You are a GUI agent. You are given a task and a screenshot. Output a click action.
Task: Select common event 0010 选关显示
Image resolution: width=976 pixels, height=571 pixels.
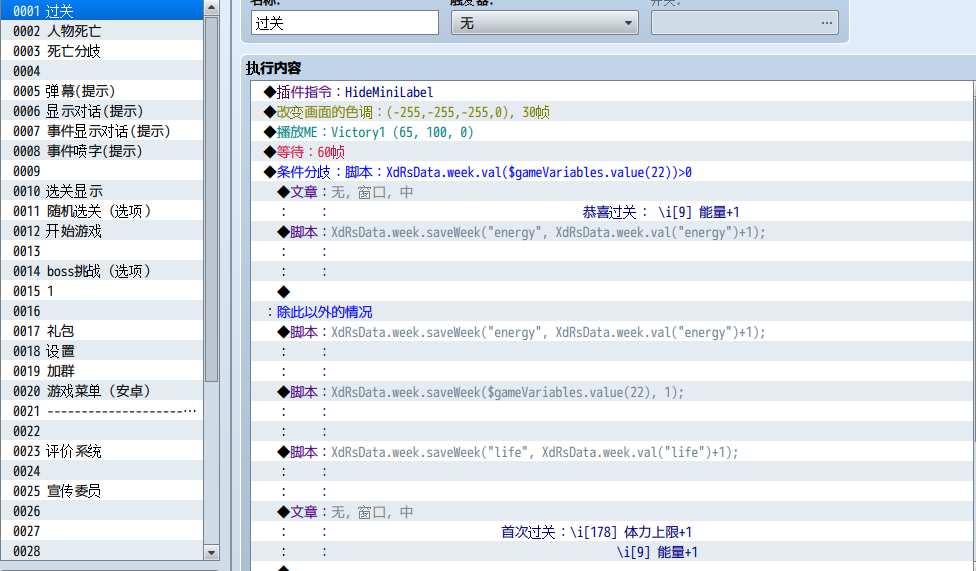coord(102,191)
